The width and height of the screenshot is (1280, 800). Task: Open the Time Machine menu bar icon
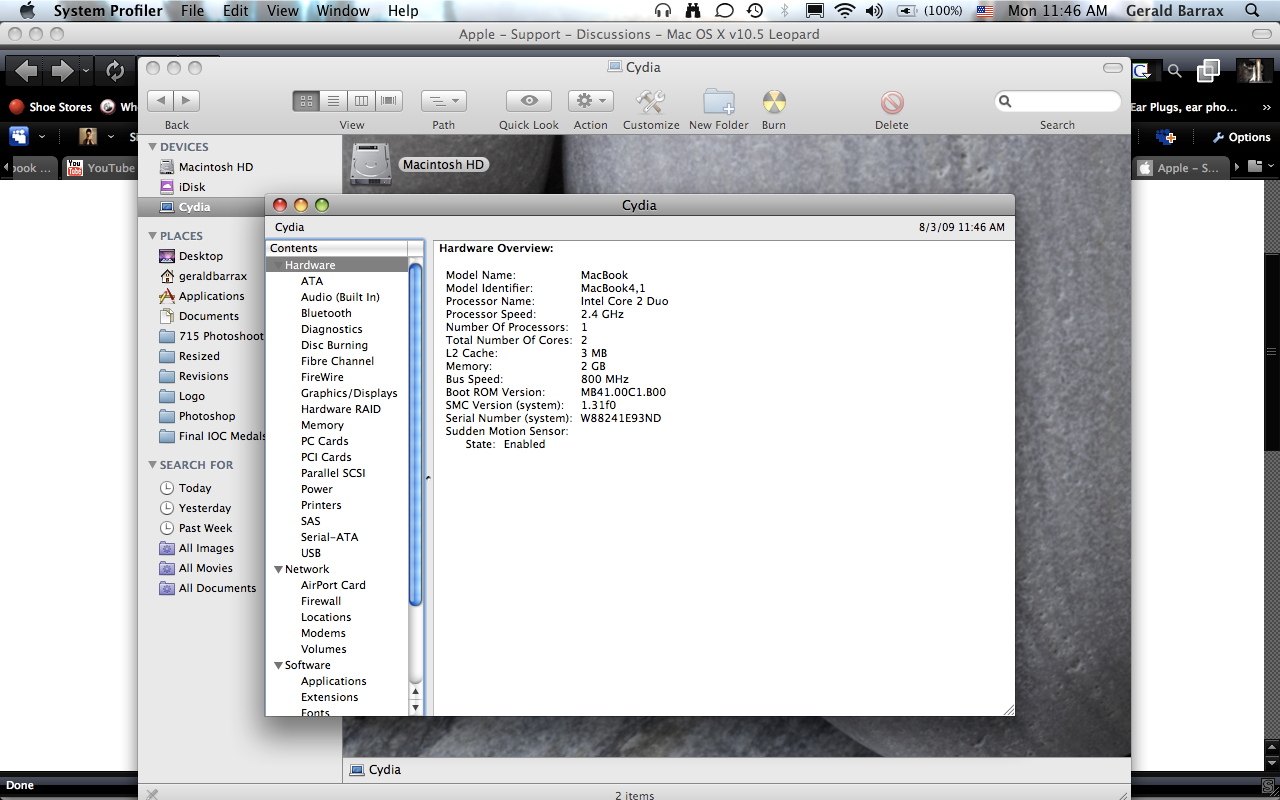(755, 11)
